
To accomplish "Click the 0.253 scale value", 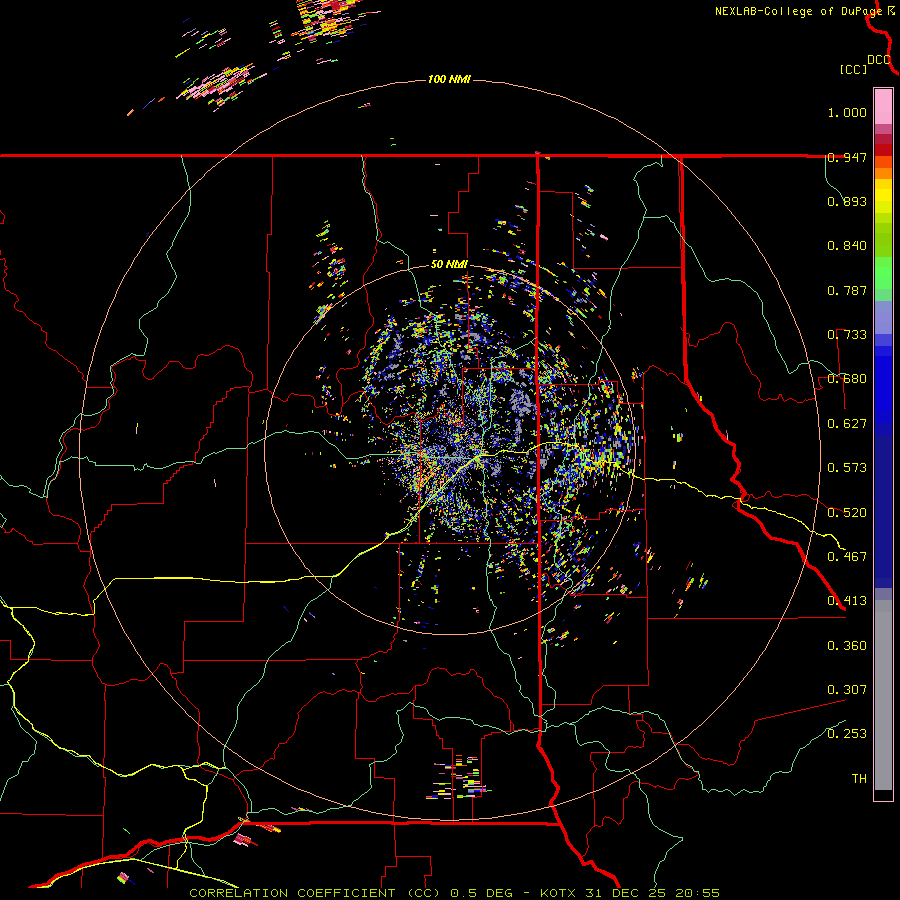I will click(x=847, y=734).
